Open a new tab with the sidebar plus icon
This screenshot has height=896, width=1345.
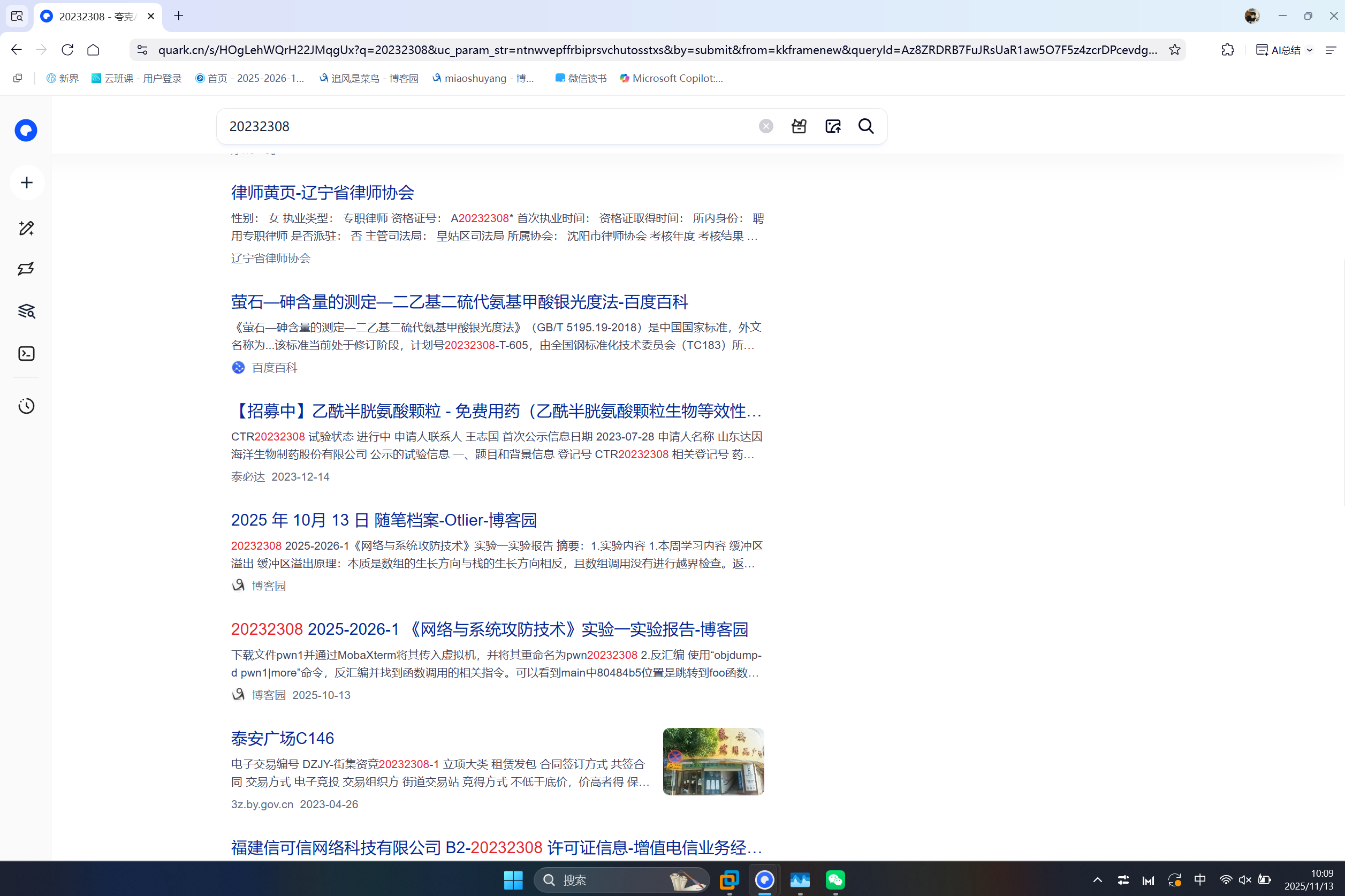coord(26,183)
